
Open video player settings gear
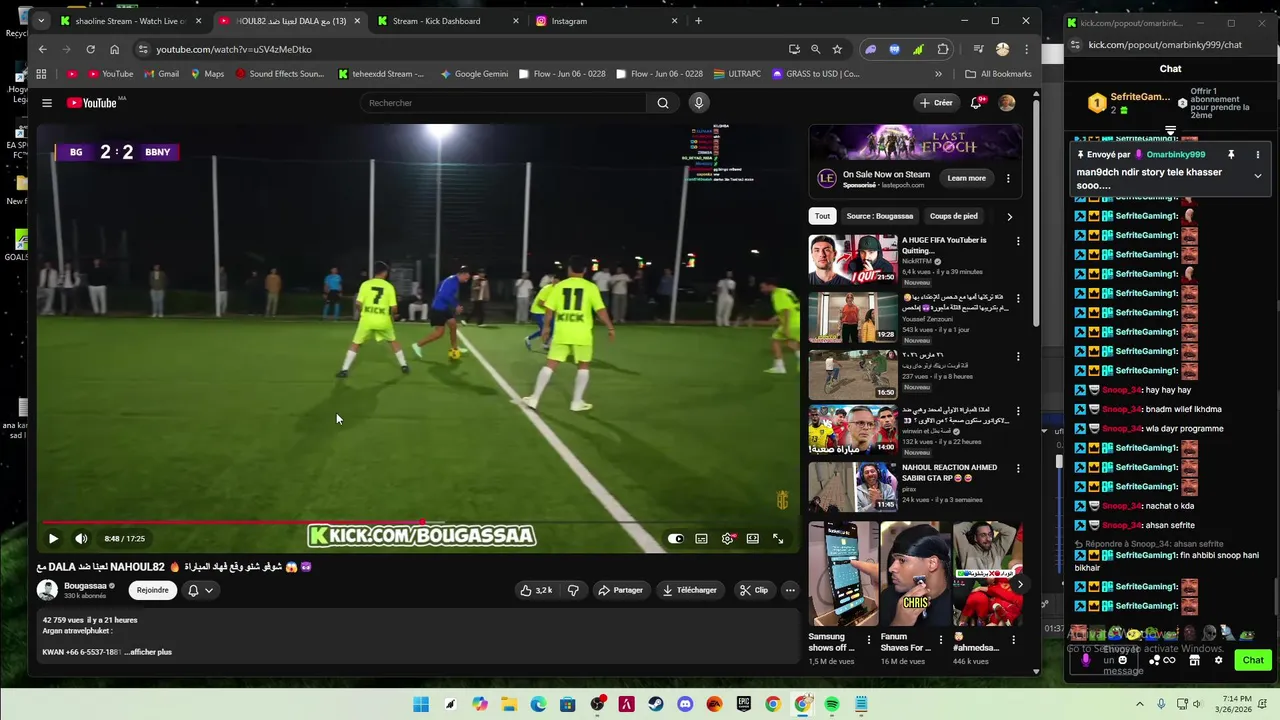[727, 539]
